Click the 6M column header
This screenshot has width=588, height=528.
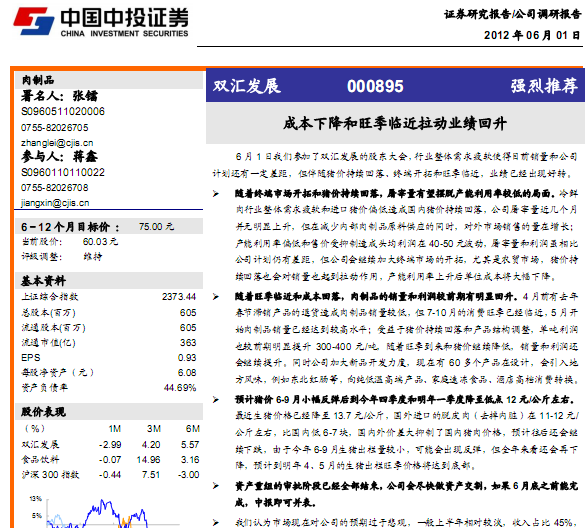click(x=193, y=429)
